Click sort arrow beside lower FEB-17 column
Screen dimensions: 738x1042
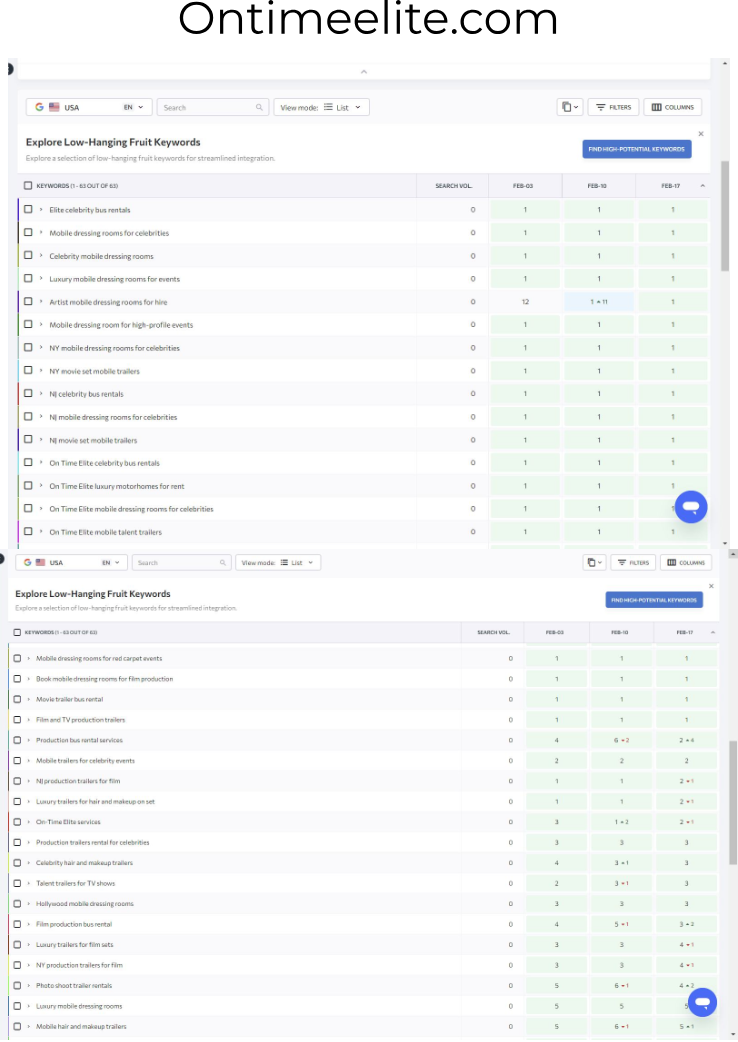click(x=713, y=632)
